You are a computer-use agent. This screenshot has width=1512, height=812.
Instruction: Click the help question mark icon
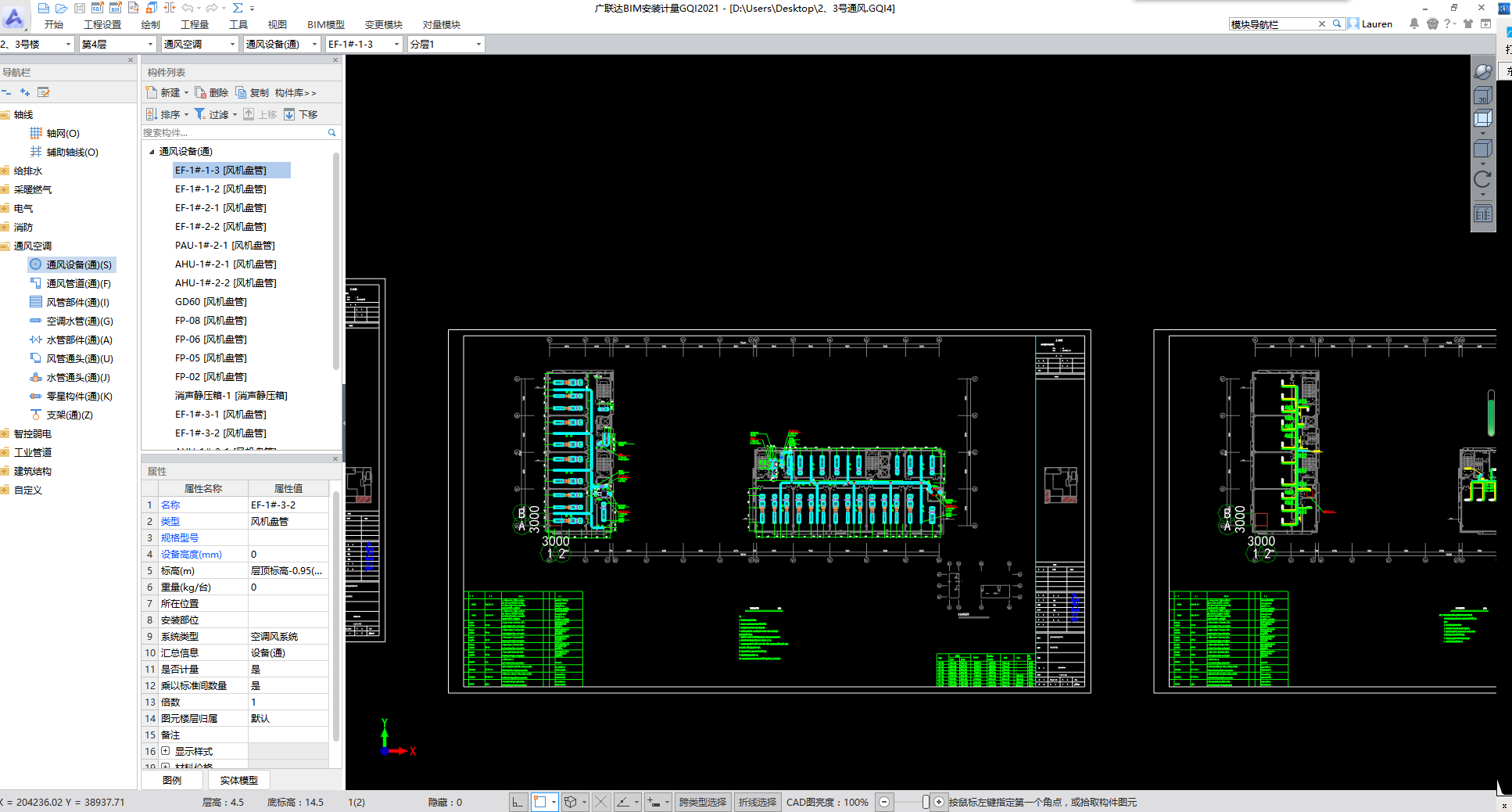tap(1448, 24)
